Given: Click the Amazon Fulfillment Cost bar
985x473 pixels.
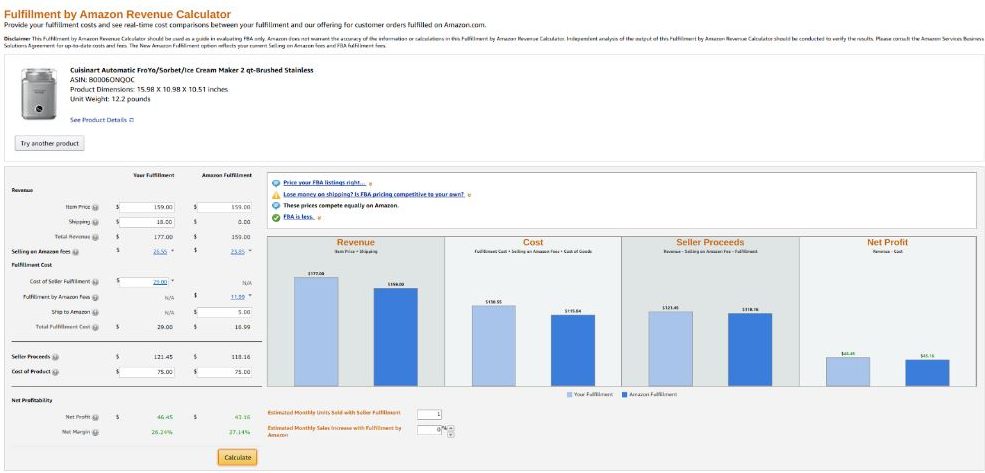Looking at the screenshot, I should (x=573, y=351).
